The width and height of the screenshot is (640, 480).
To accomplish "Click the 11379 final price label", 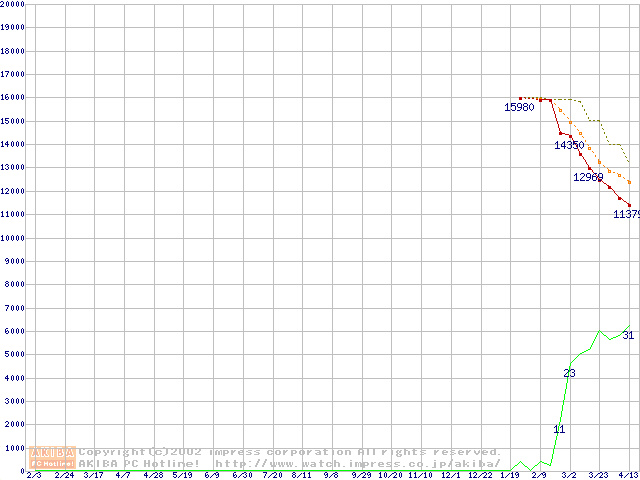I will pos(626,214).
